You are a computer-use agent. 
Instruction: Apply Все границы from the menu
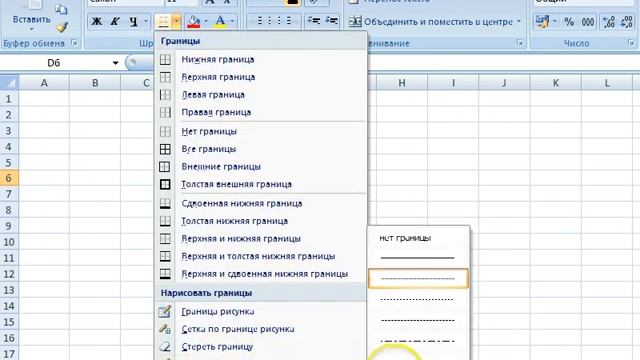(261, 149)
